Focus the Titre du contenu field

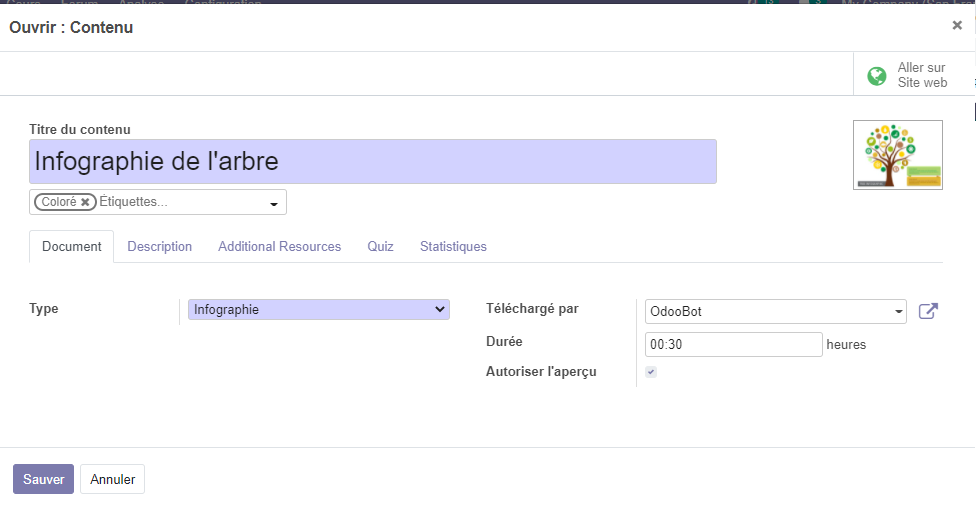tap(372, 162)
